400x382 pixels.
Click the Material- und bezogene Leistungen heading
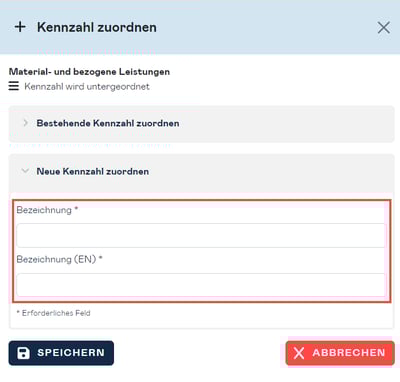tap(89, 71)
